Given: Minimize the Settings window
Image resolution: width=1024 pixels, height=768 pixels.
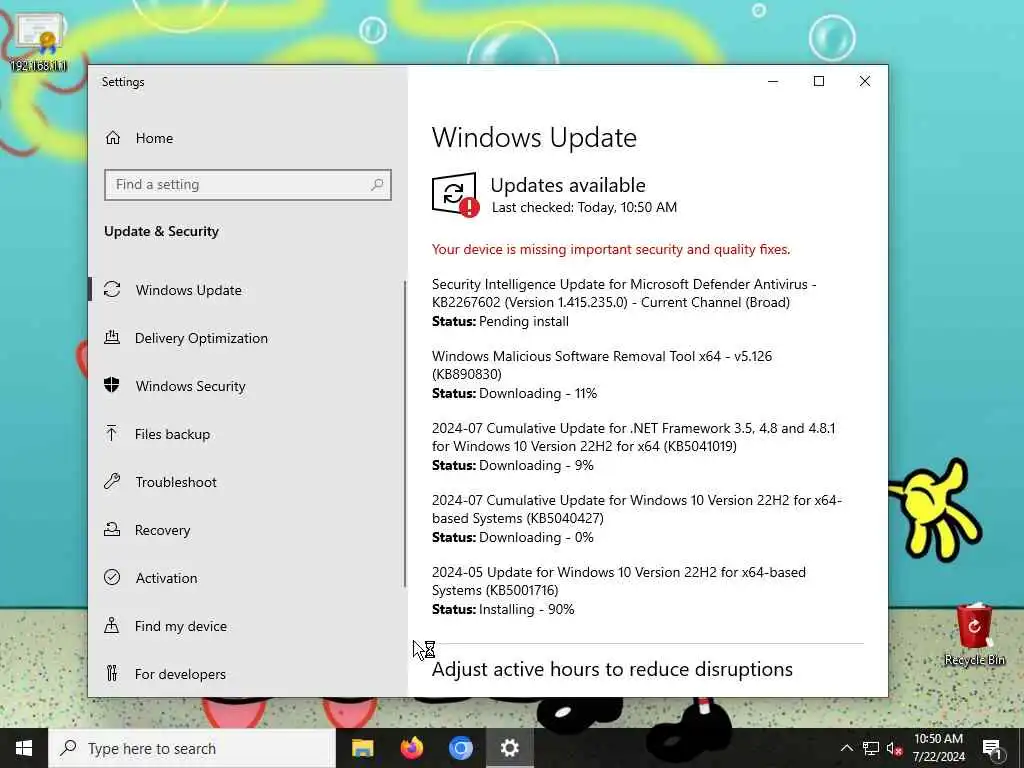Looking at the screenshot, I should (773, 81).
